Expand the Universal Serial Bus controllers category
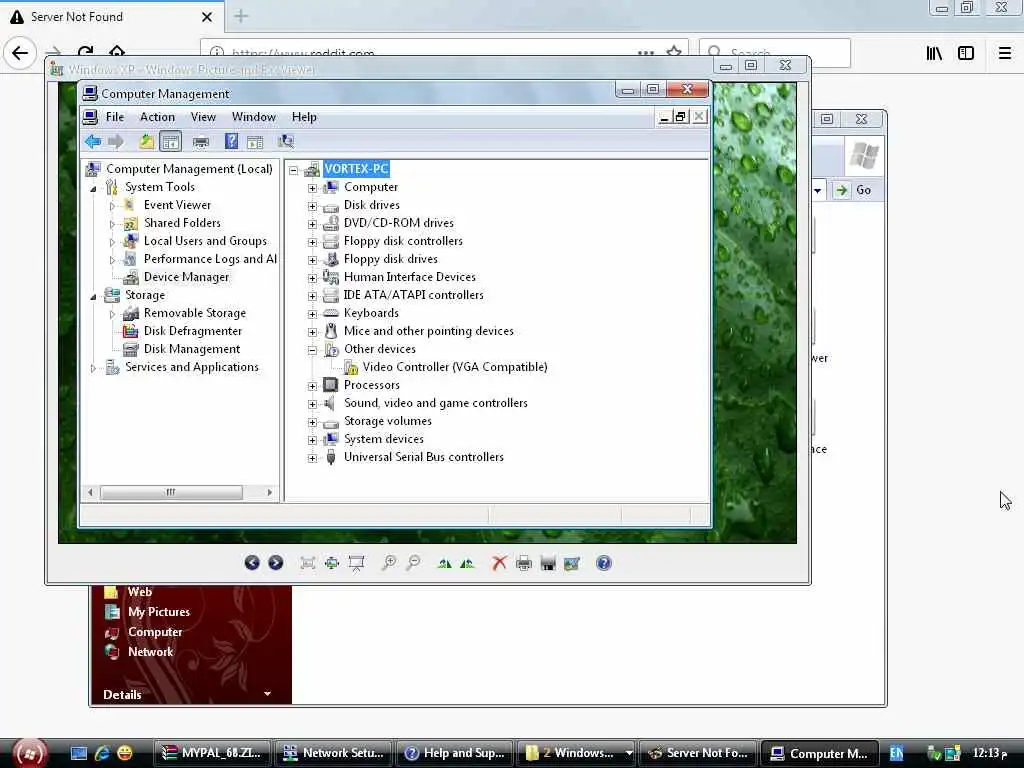The image size is (1024, 768). 312,458
